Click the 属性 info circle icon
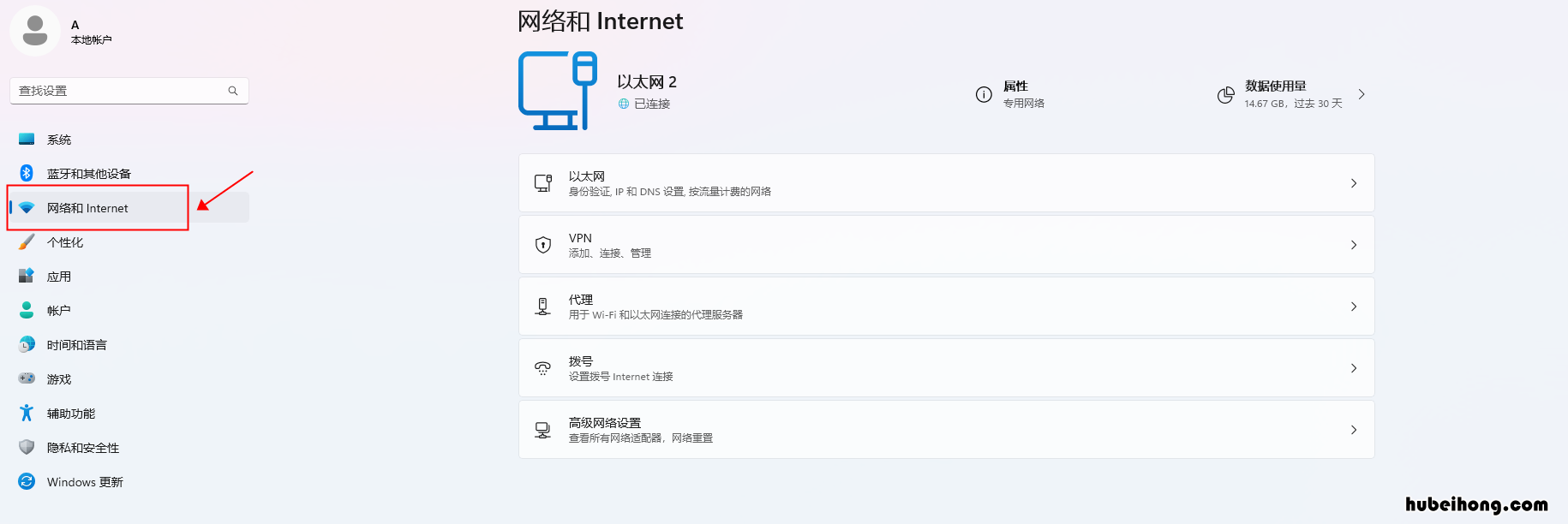 [x=984, y=94]
